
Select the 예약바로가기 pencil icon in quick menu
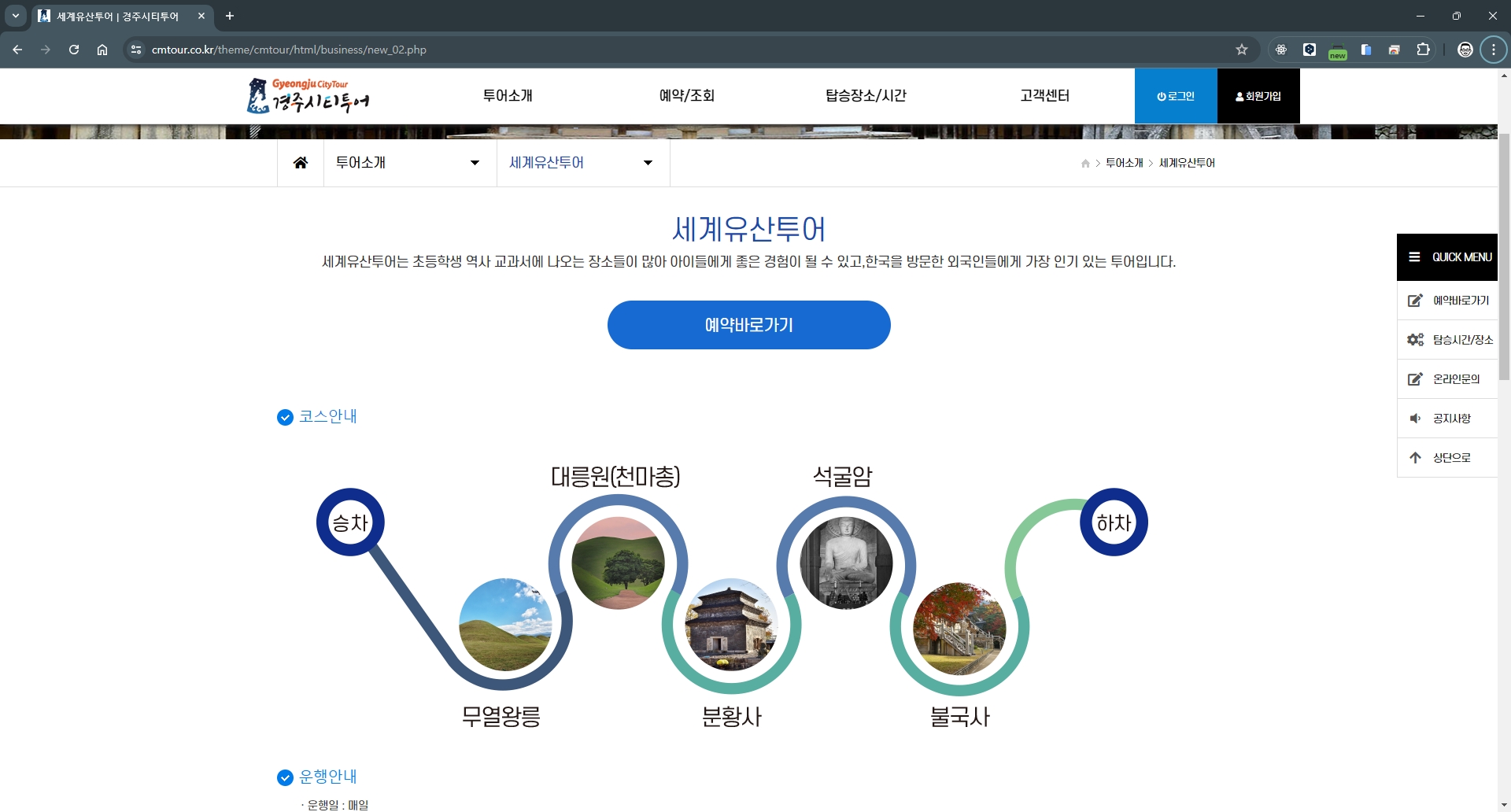[x=1416, y=301]
